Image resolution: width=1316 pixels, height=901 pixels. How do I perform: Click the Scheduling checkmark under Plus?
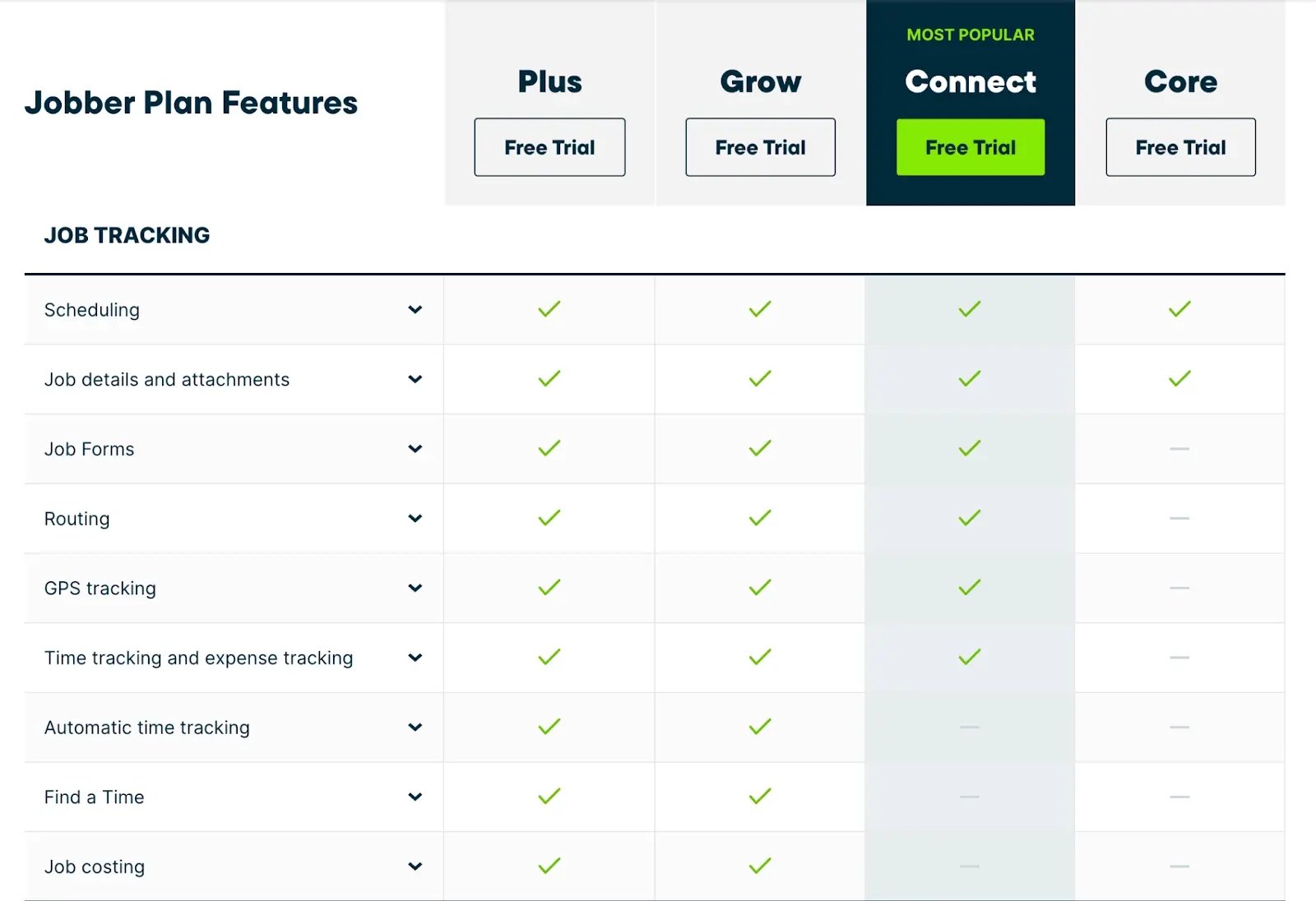click(549, 309)
